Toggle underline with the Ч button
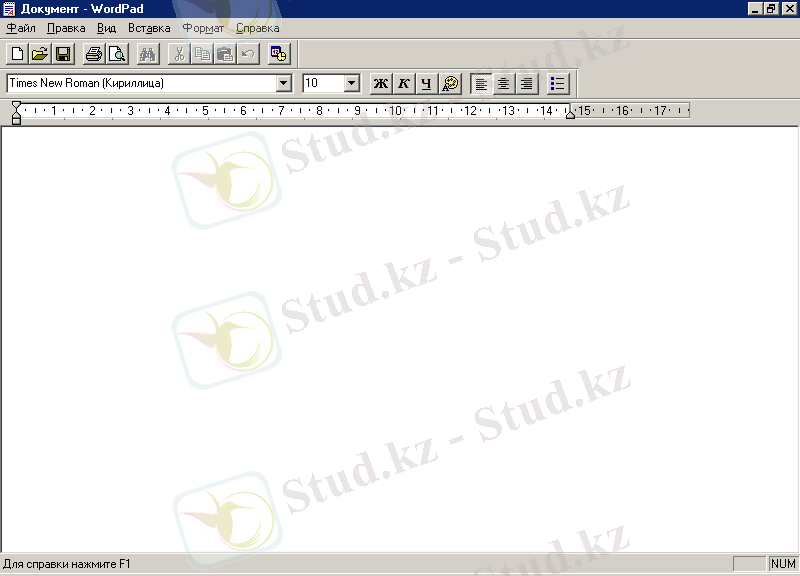This screenshot has height=576, width=800. tap(427, 84)
